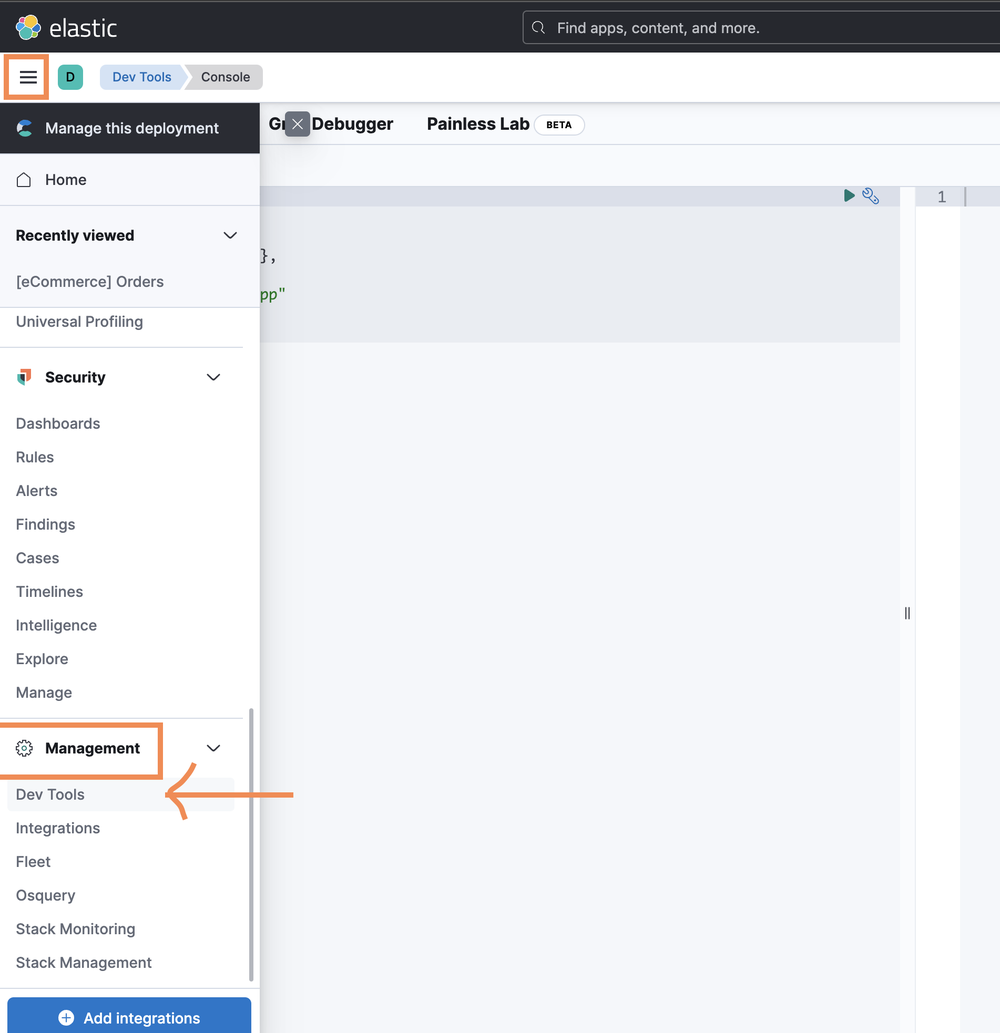Collapse the Management section chevron
The height and width of the screenshot is (1033, 1000).
[x=213, y=748]
